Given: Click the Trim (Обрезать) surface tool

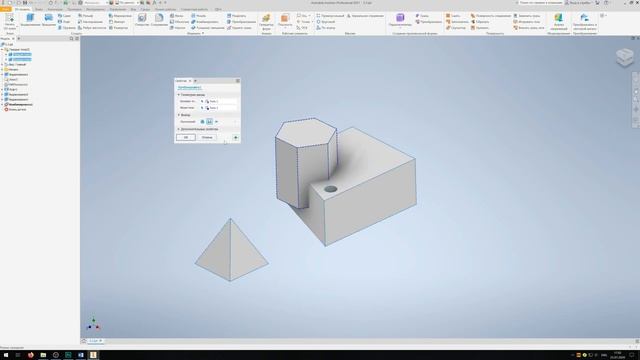Looking at the screenshot, I should tap(480, 22).
